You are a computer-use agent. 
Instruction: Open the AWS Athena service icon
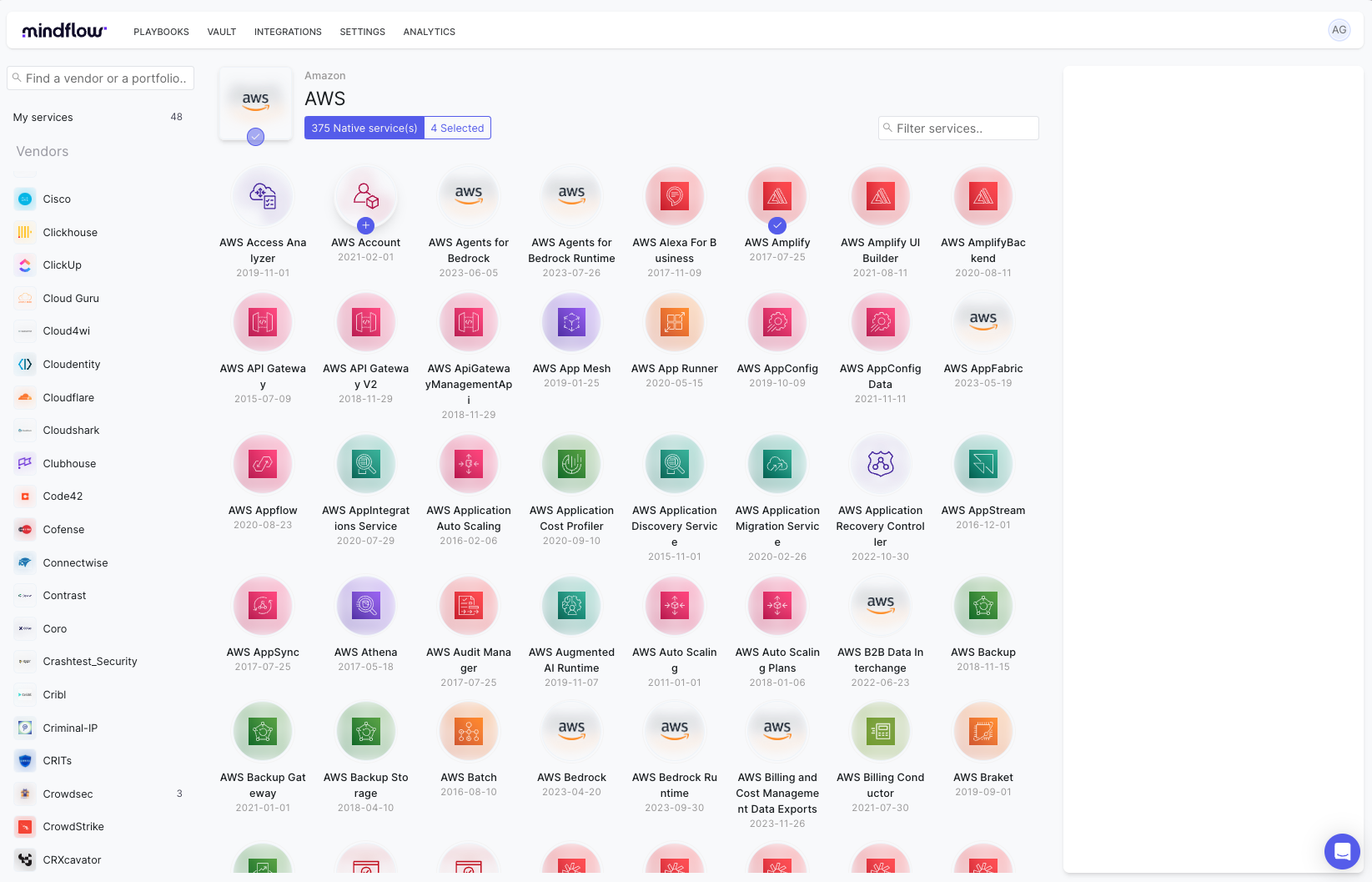click(x=366, y=606)
